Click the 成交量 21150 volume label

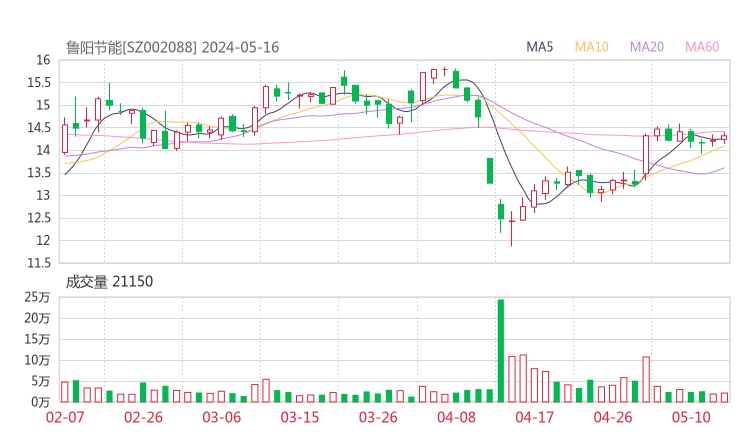point(109,282)
